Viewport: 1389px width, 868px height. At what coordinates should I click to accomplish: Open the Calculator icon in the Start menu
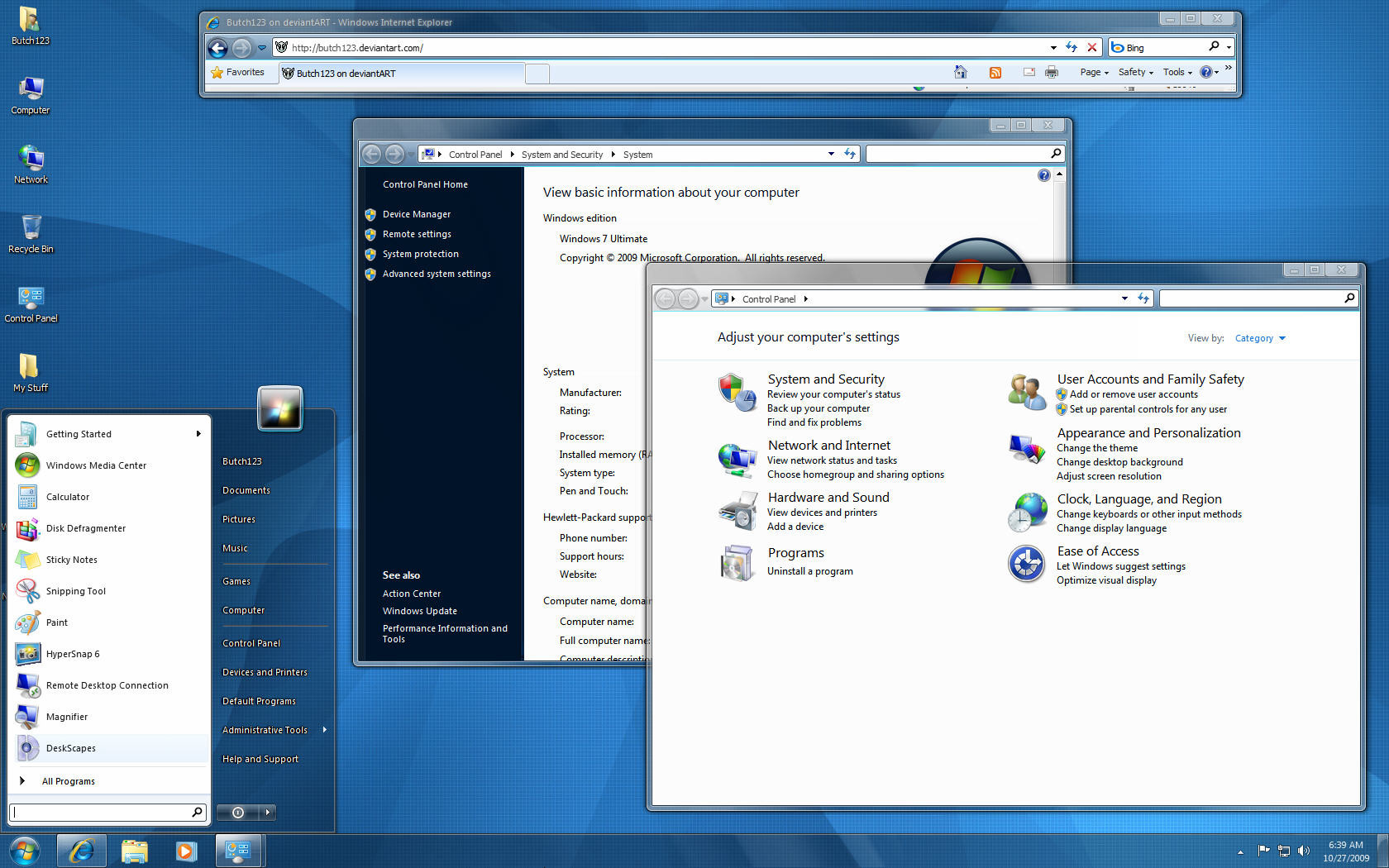27,497
